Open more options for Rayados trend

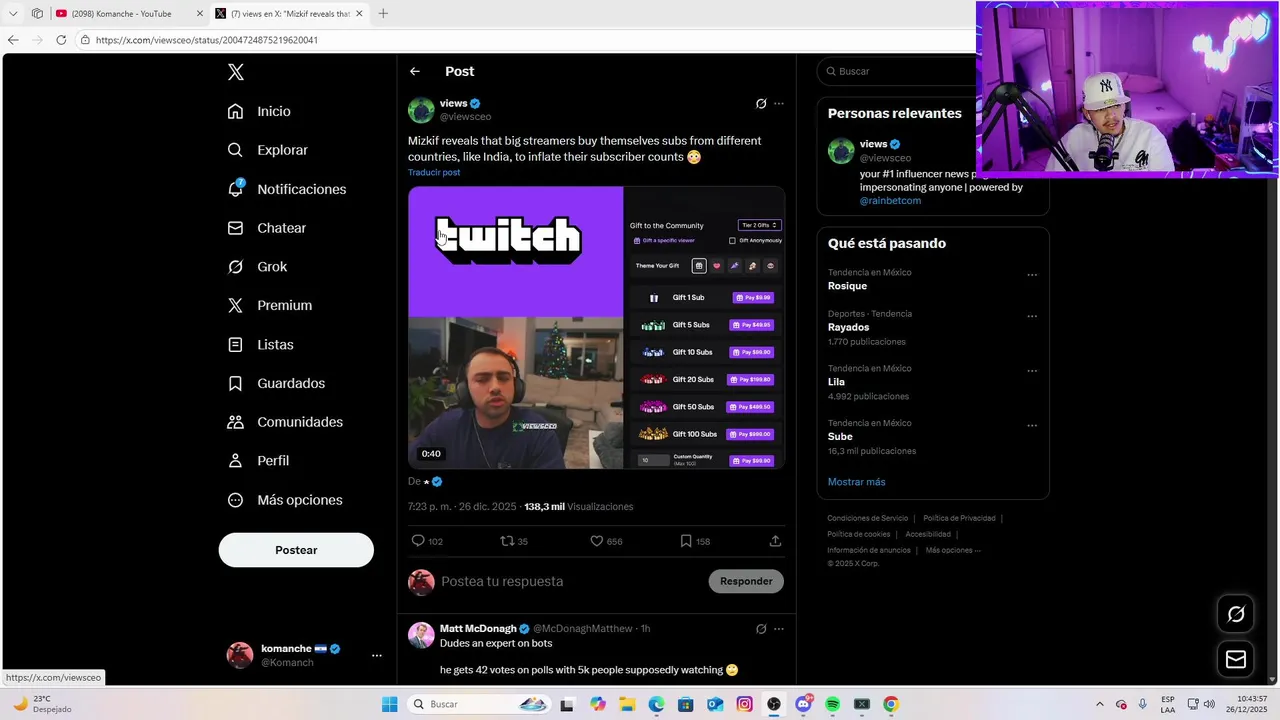pos(1032,316)
